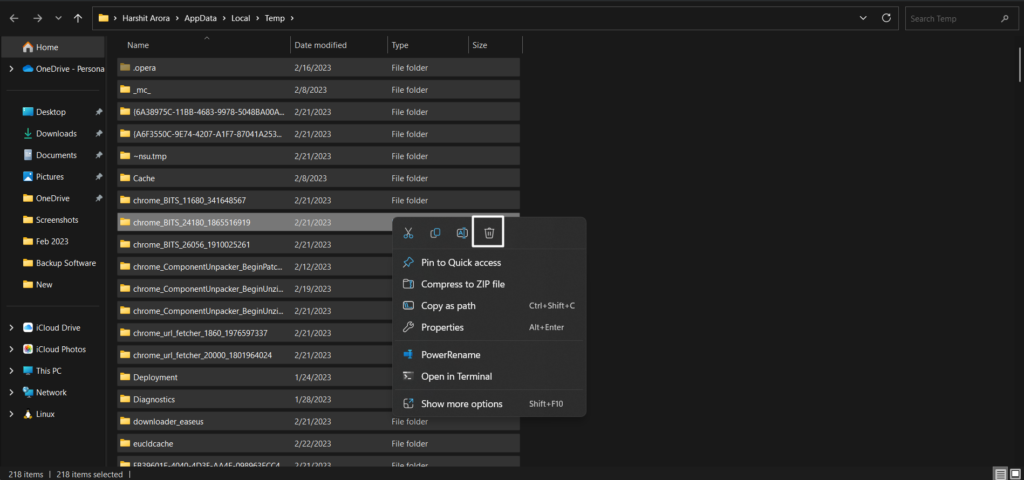This screenshot has height=480, width=1024.
Task: Choose Show more options in context menu
Action: [x=461, y=404]
